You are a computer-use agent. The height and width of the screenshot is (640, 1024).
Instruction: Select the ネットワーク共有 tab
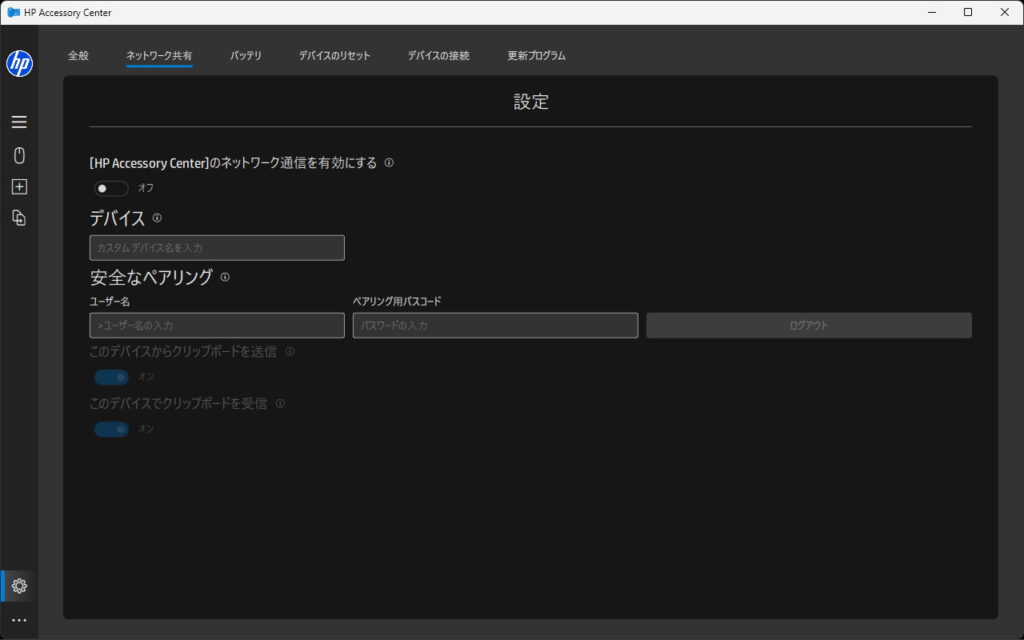[159, 56]
